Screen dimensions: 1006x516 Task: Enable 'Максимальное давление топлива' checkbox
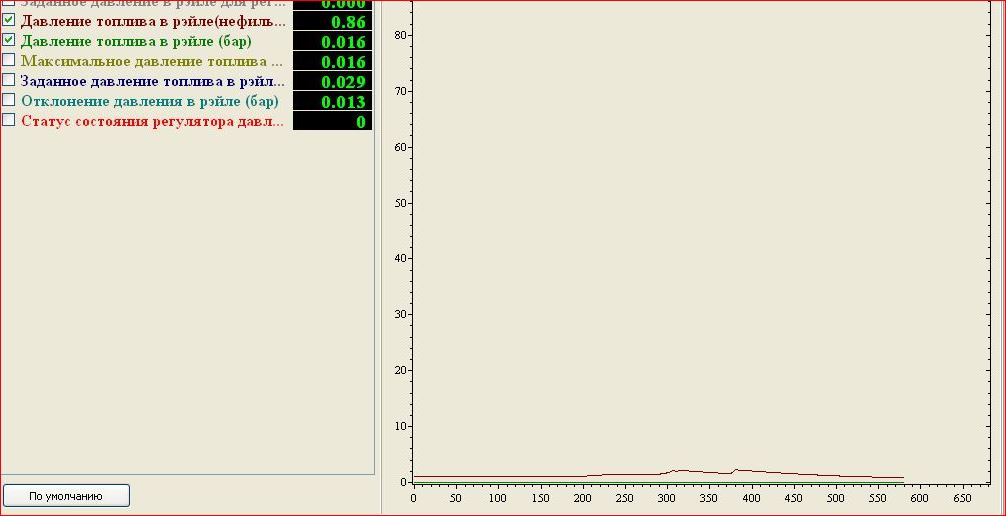[x=8, y=60]
